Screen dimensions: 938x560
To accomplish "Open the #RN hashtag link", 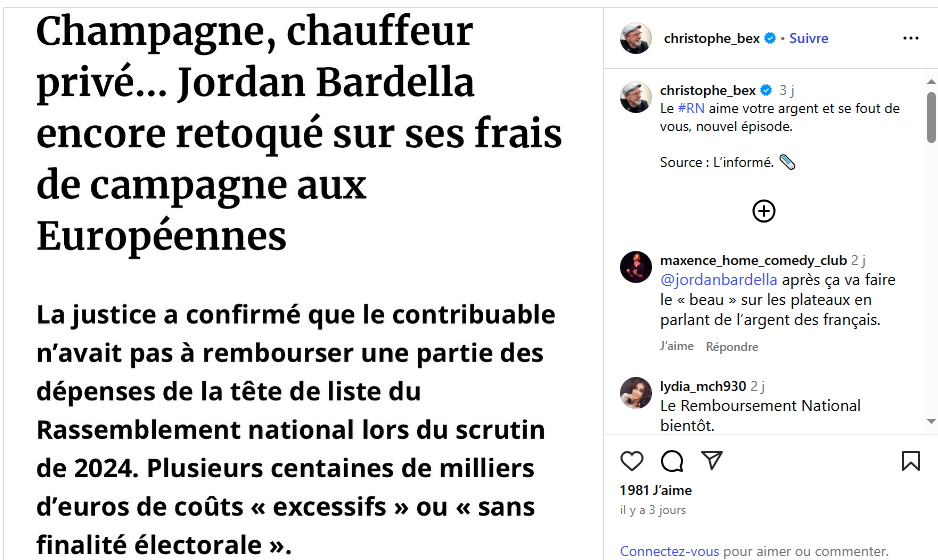I will point(691,108).
